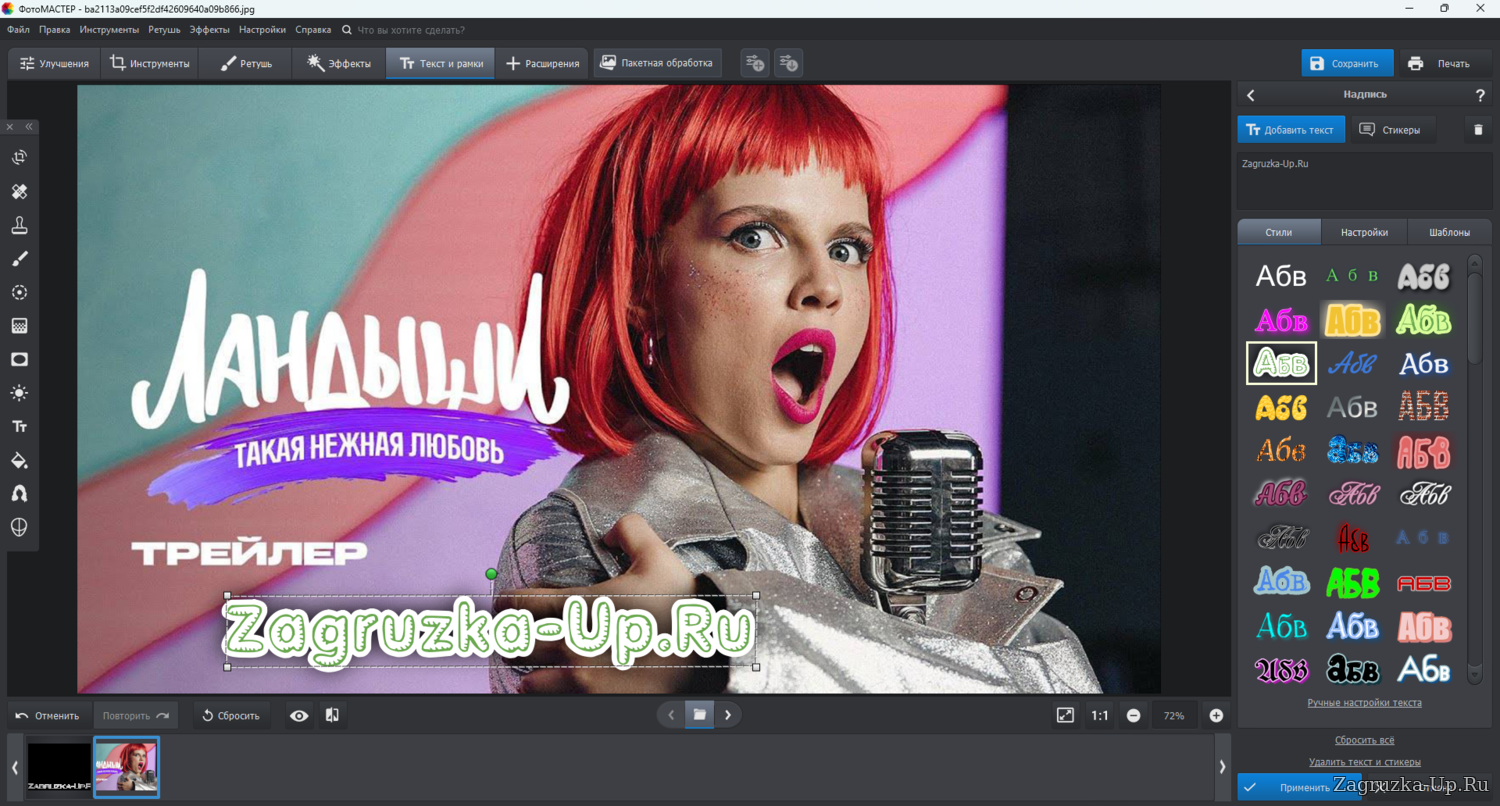
Task: Open the Эффекты menu in menu bar
Action: 209,30
